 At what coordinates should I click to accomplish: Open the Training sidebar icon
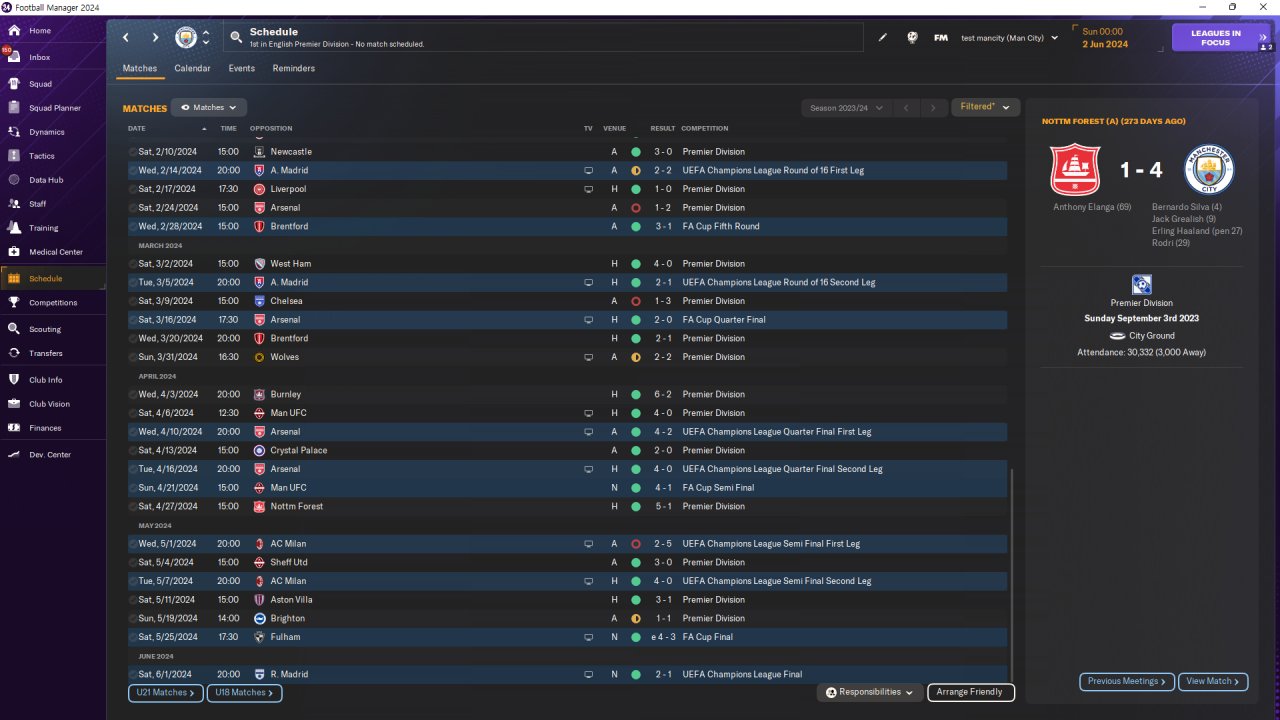pos(14,228)
